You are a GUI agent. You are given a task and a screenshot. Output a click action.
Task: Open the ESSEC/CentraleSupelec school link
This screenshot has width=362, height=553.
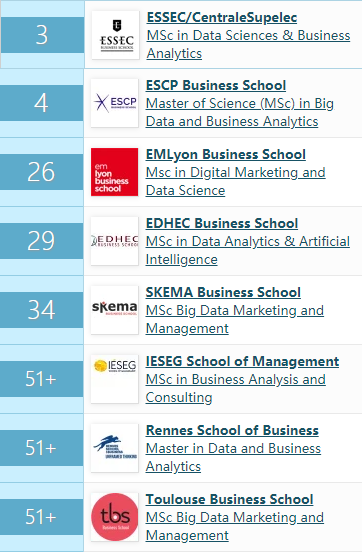point(222,17)
